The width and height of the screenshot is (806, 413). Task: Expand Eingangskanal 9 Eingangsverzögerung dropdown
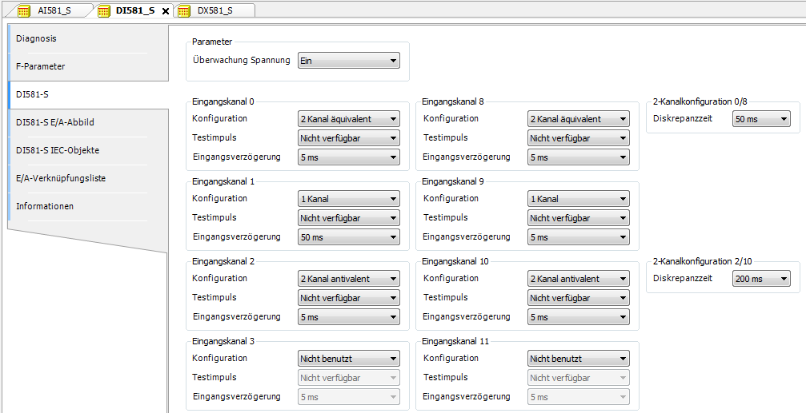[579, 237]
